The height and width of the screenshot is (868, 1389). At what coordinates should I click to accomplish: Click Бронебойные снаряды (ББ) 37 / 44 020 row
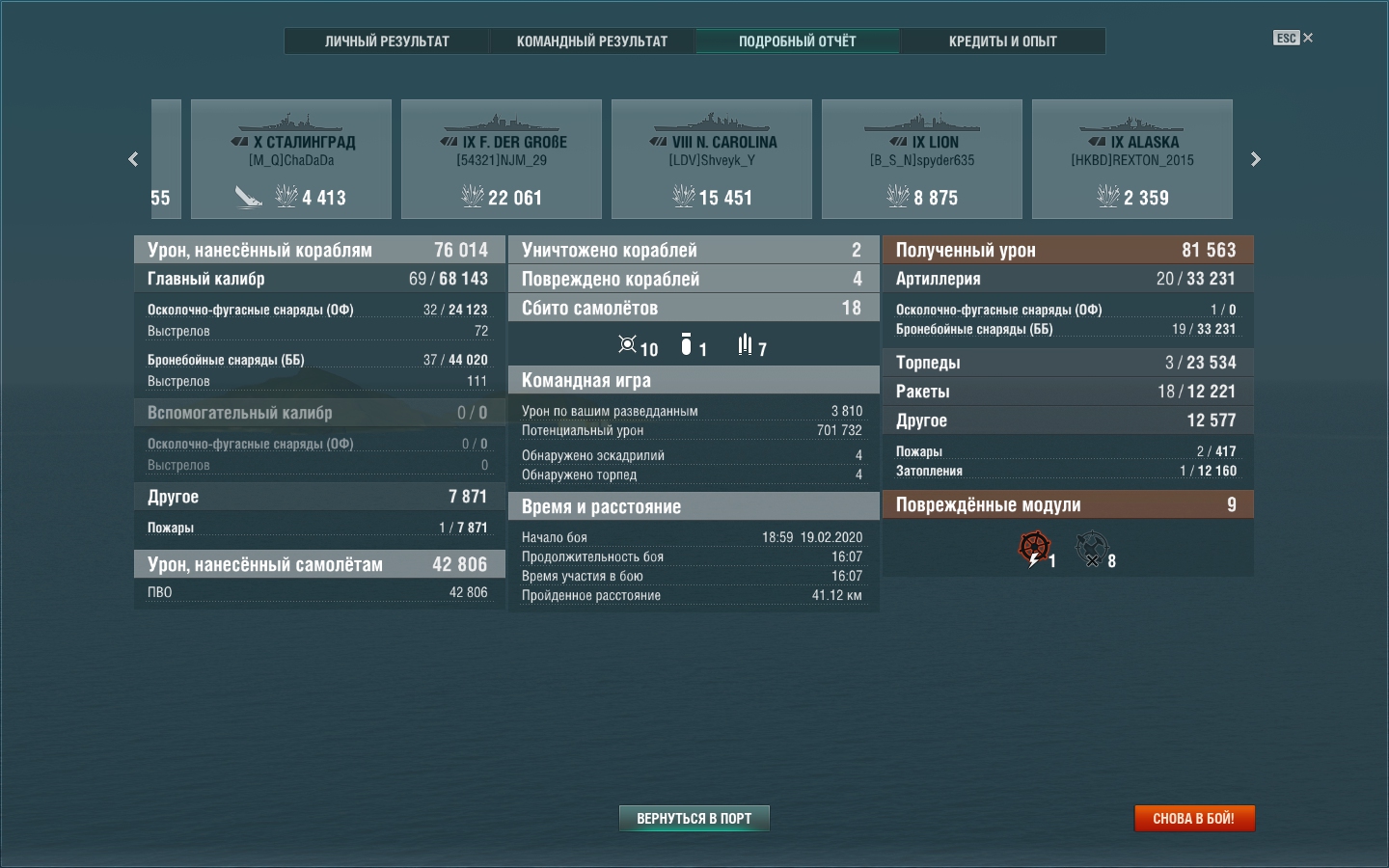[x=319, y=360]
